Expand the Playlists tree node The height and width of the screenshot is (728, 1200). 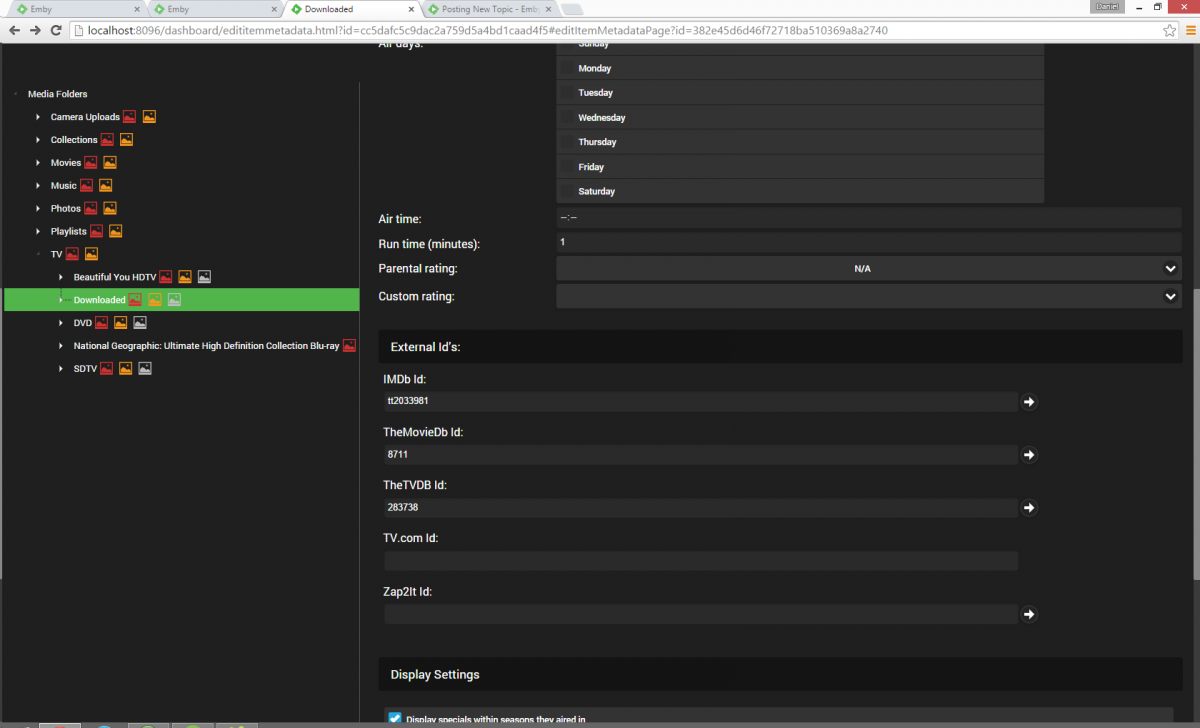38,231
